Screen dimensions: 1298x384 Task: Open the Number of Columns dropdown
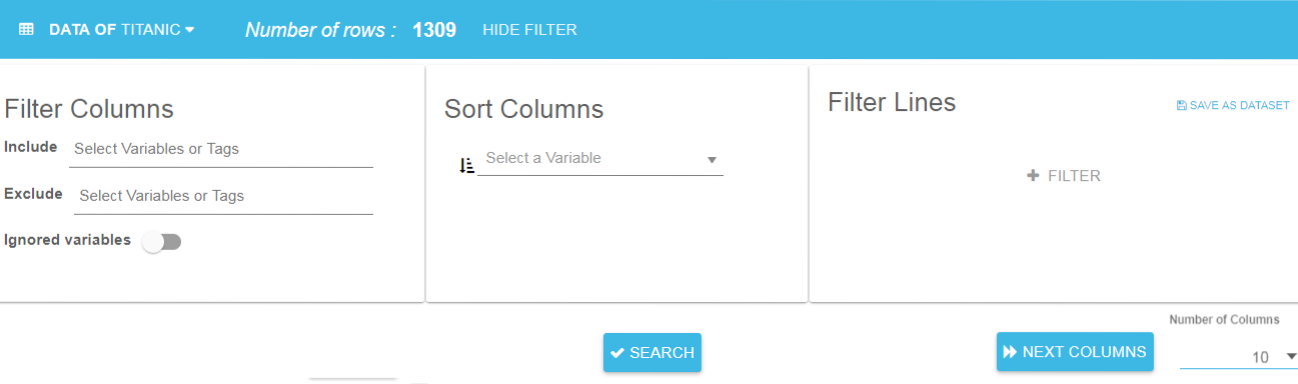pos(1238,356)
